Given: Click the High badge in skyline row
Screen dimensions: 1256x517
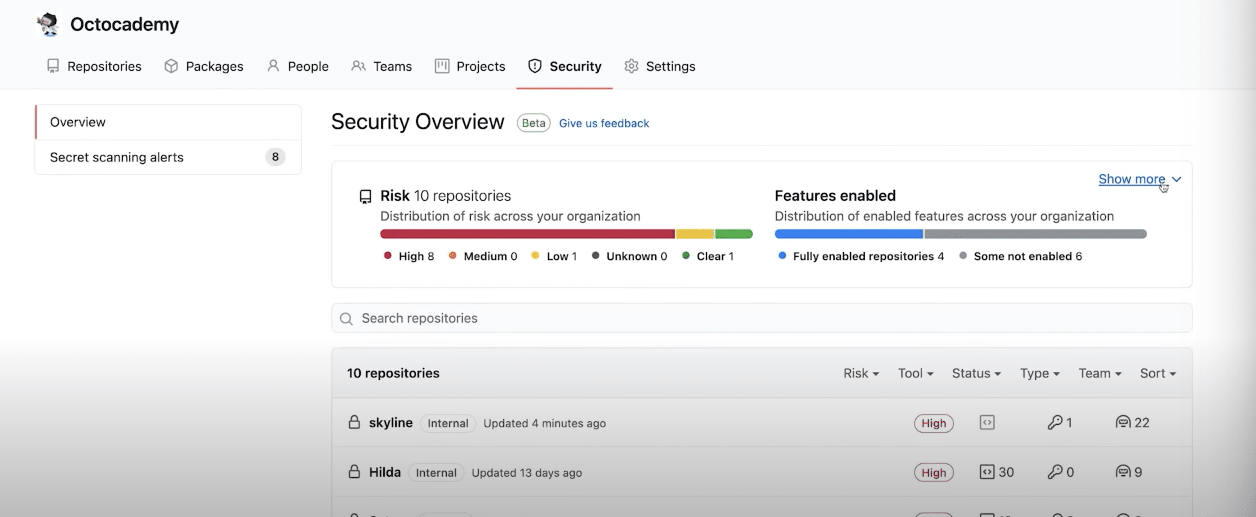Looking at the screenshot, I should click(934, 423).
